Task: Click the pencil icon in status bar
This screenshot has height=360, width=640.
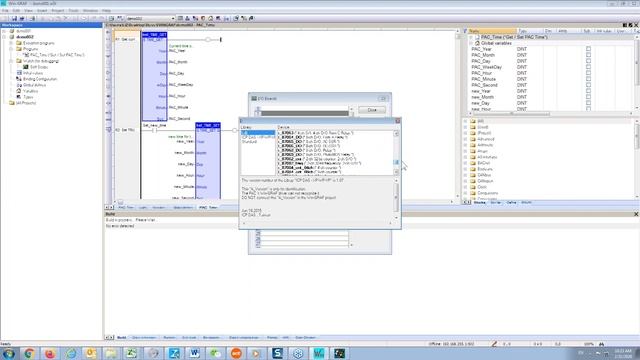Action: (x=494, y=344)
